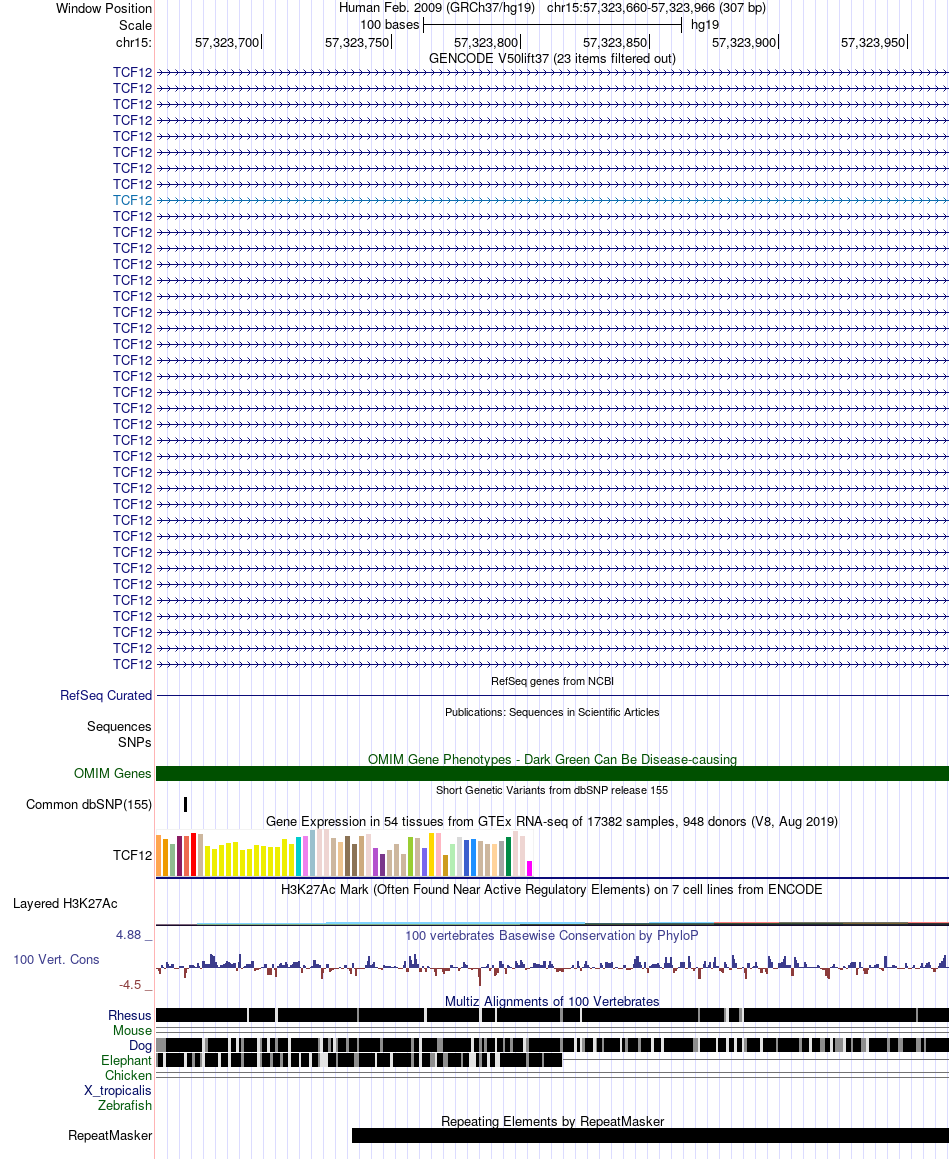
Task: Open Publications: Sequences in Scientific Articles title
Action: pos(552,712)
